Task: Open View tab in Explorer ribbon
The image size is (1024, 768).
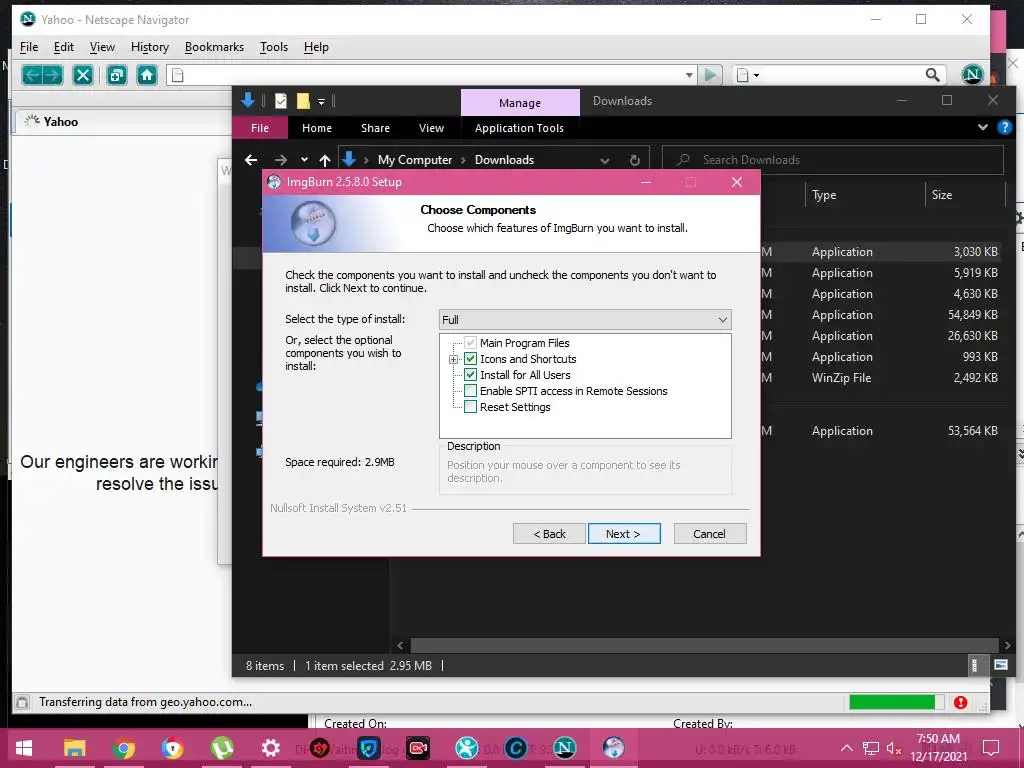Action: click(x=431, y=128)
